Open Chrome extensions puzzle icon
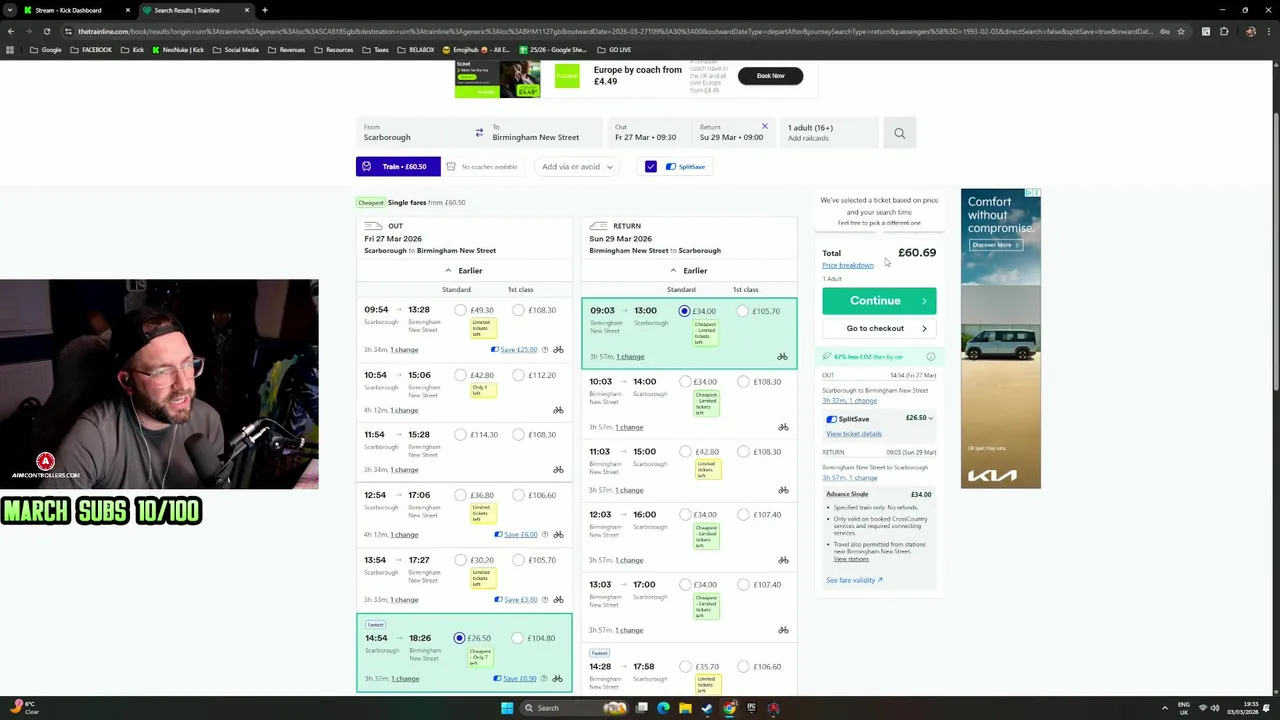Image resolution: width=1280 pixels, height=720 pixels. point(1224,31)
